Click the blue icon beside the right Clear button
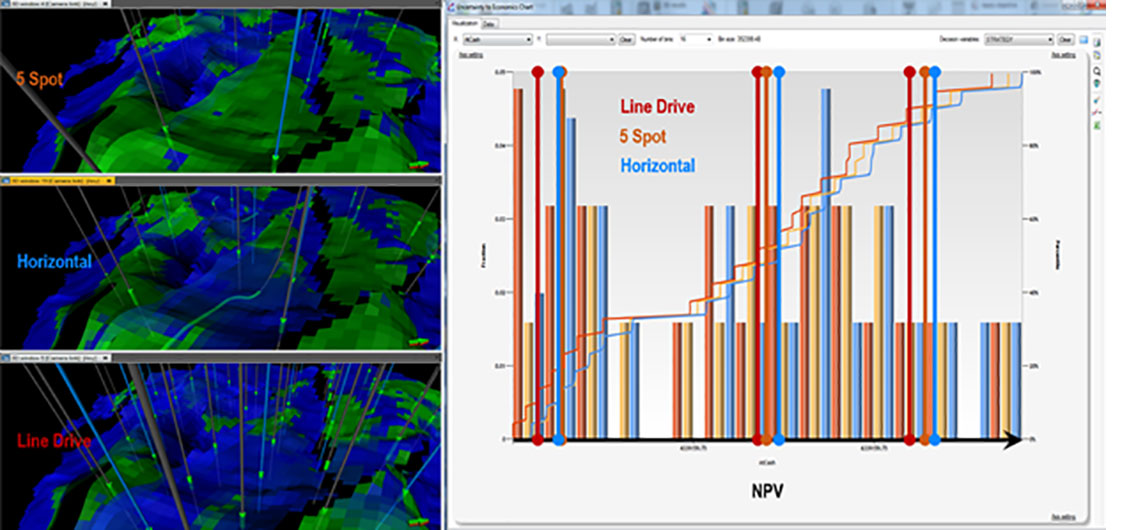Screen dimensions: 1140x530 tap(1085, 40)
